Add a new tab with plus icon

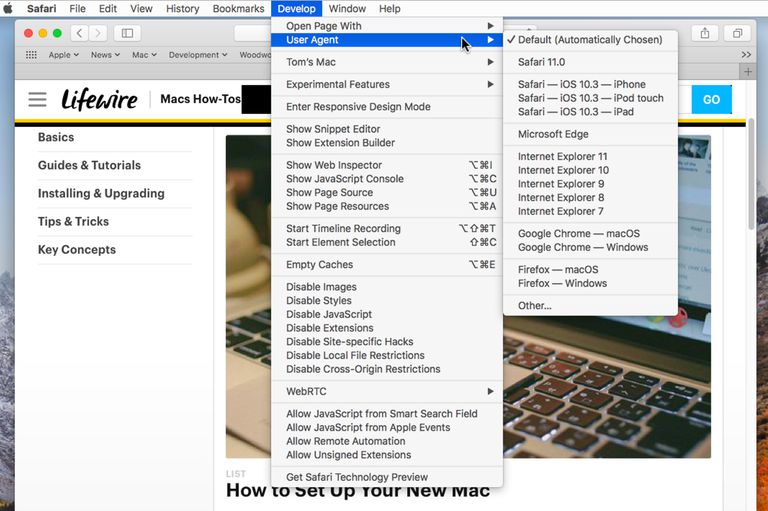point(747,72)
